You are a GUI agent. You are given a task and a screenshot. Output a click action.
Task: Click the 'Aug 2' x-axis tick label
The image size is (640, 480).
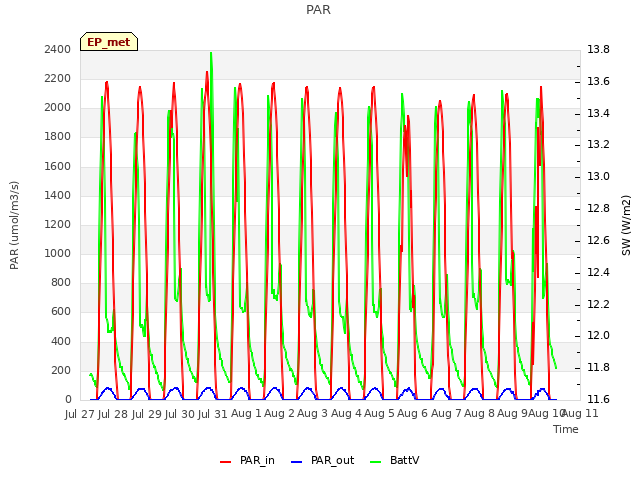pyautogui.click(x=279, y=413)
